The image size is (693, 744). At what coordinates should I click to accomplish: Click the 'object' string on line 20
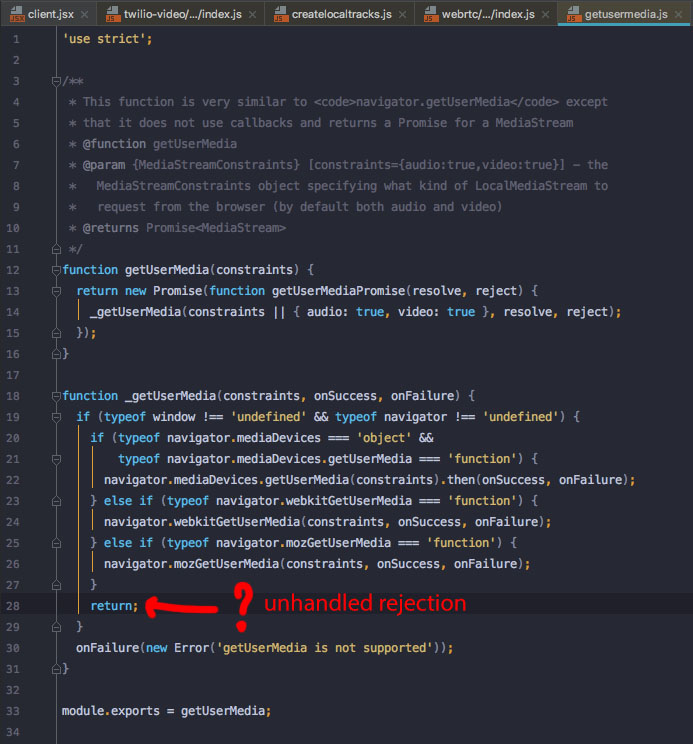384,437
